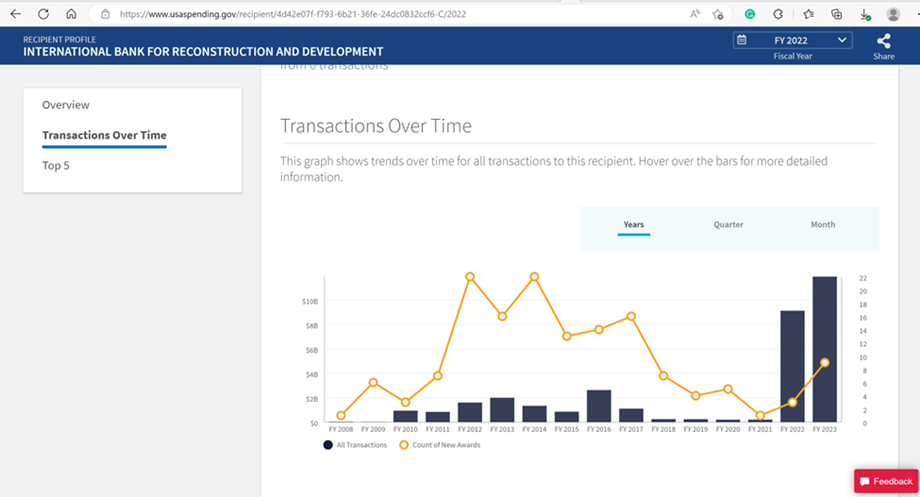This screenshot has height=497, width=920.
Task: Add this page to favorites
Action: pyautogui.click(x=718, y=14)
